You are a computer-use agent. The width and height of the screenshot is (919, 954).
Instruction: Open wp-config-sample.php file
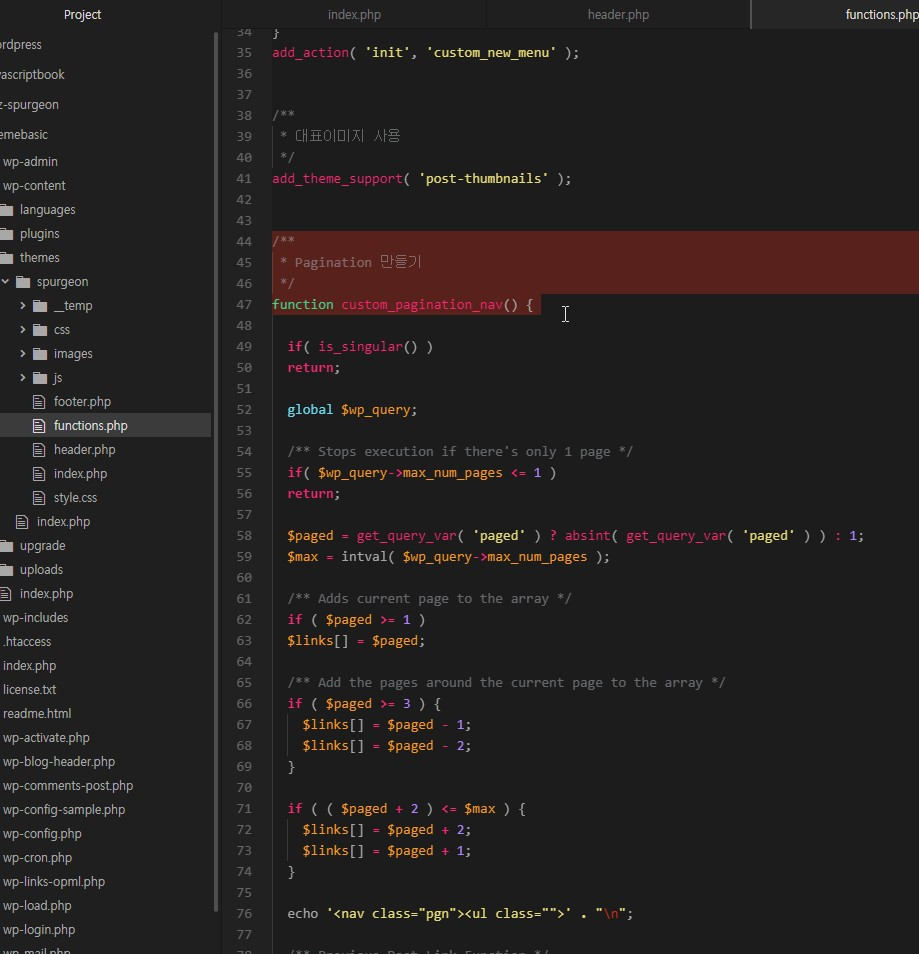click(x=64, y=810)
